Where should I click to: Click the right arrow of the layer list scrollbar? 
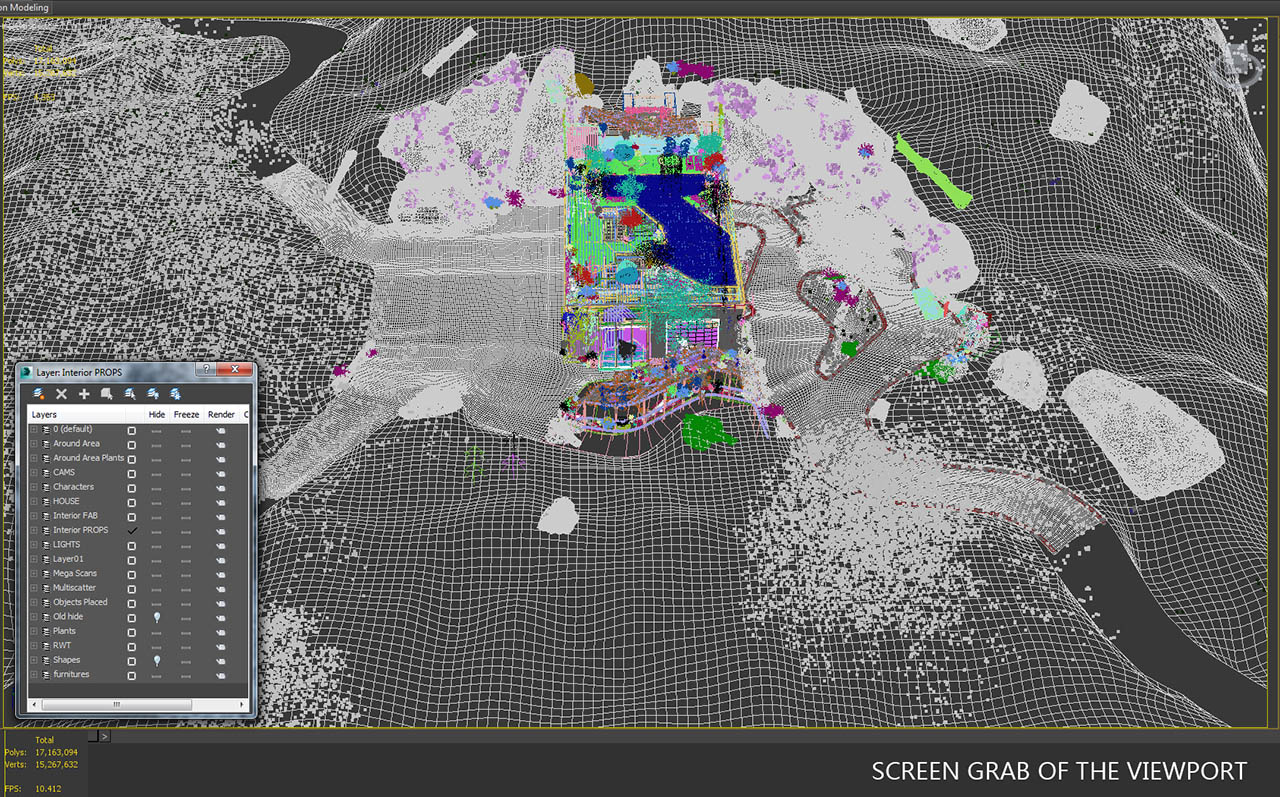pyautogui.click(x=241, y=705)
